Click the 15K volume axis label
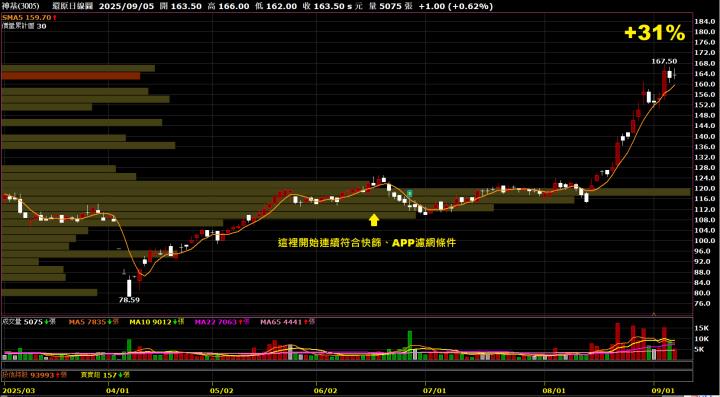 pyautogui.click(x=702, y=328)
